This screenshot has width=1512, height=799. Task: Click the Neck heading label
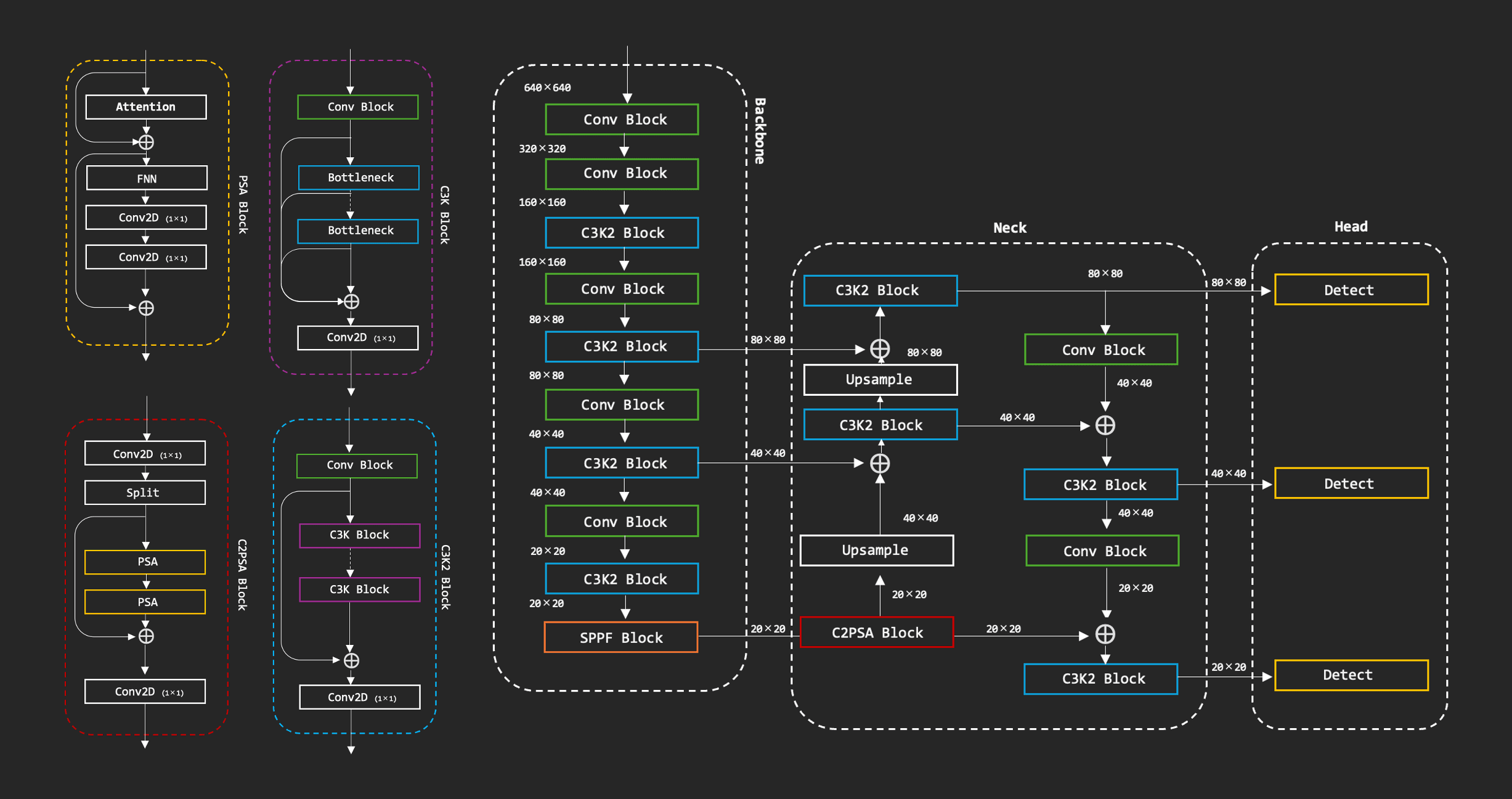click(1009, 228)
